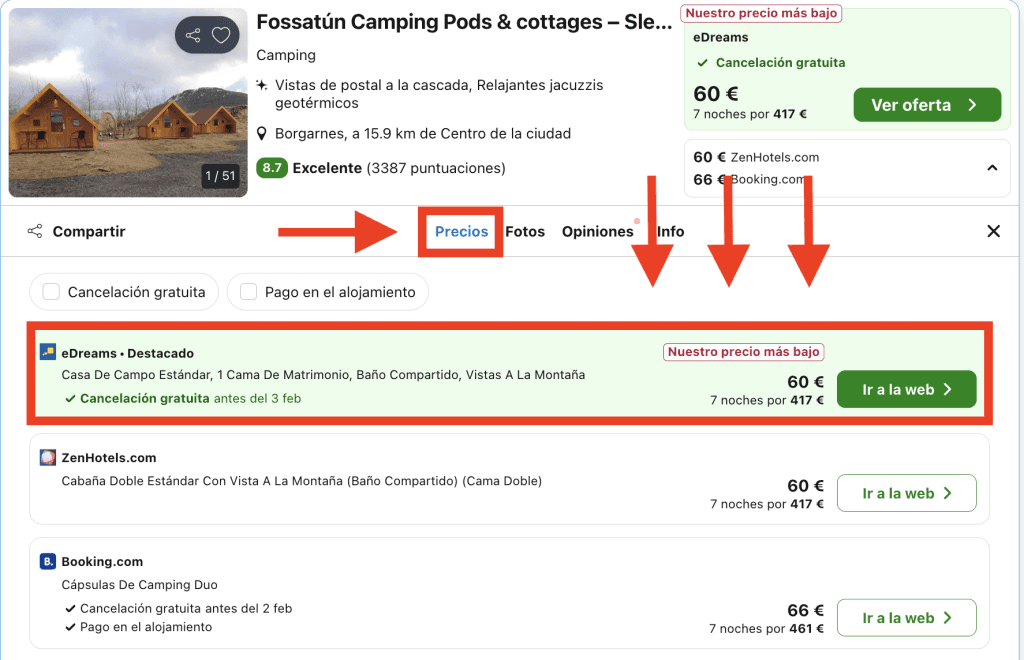Open the Fotos tab

tap(525, 232)
